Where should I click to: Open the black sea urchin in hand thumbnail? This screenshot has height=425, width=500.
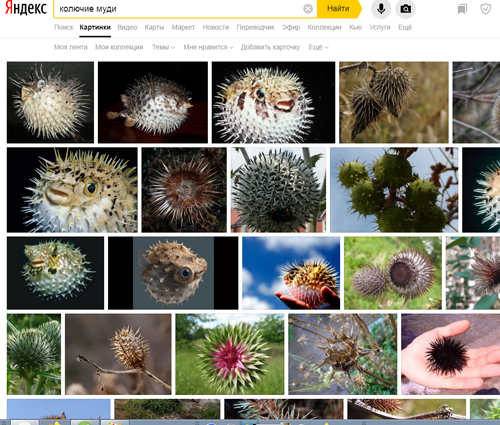point(451,354)
